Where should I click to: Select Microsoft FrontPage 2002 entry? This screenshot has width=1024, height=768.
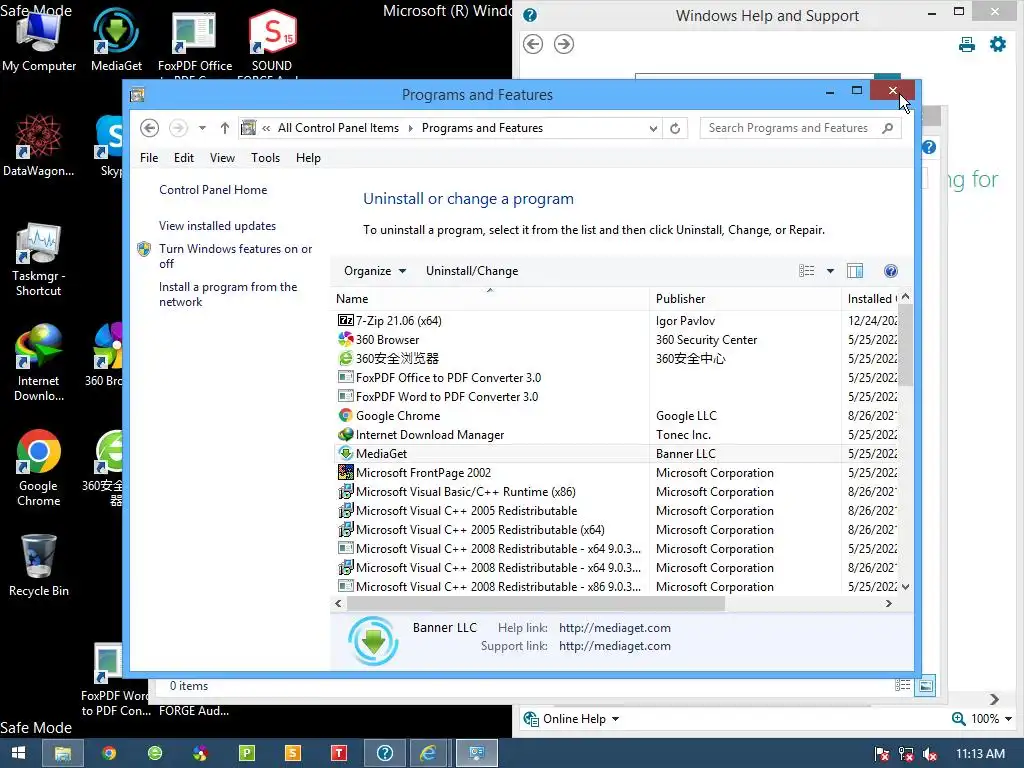[x=423, y=473]
